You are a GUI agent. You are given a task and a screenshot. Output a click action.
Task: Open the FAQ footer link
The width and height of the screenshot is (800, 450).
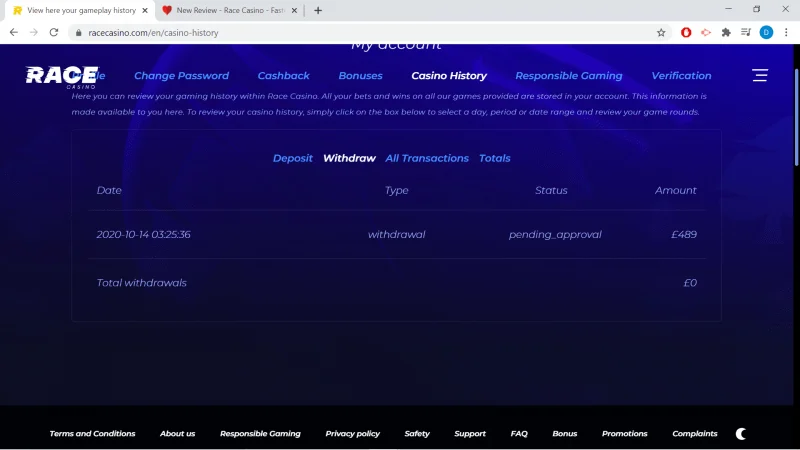(x=519, y=434)
